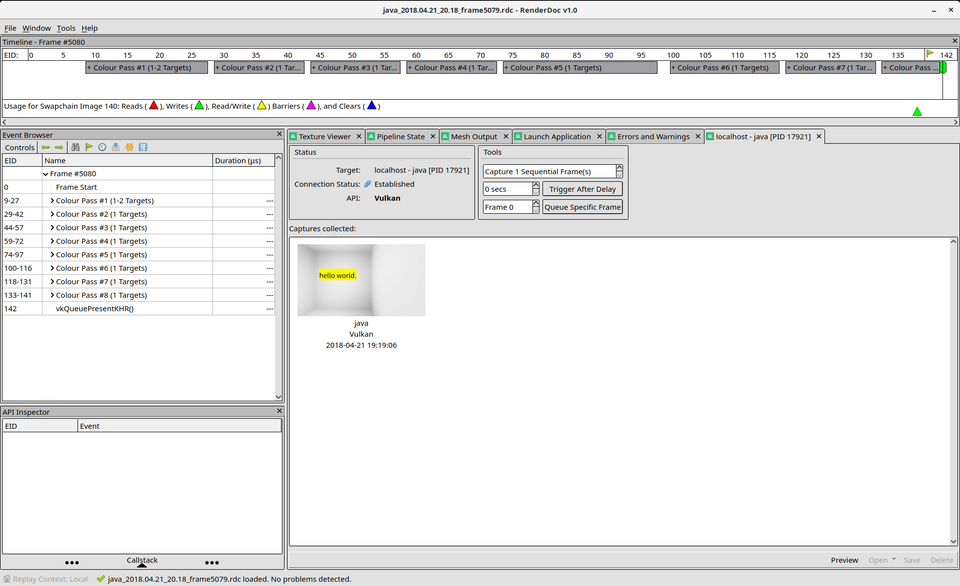Go to previous drawcall with green left arrow
Viewport: 960px width, 586px height.
point(45,147)
